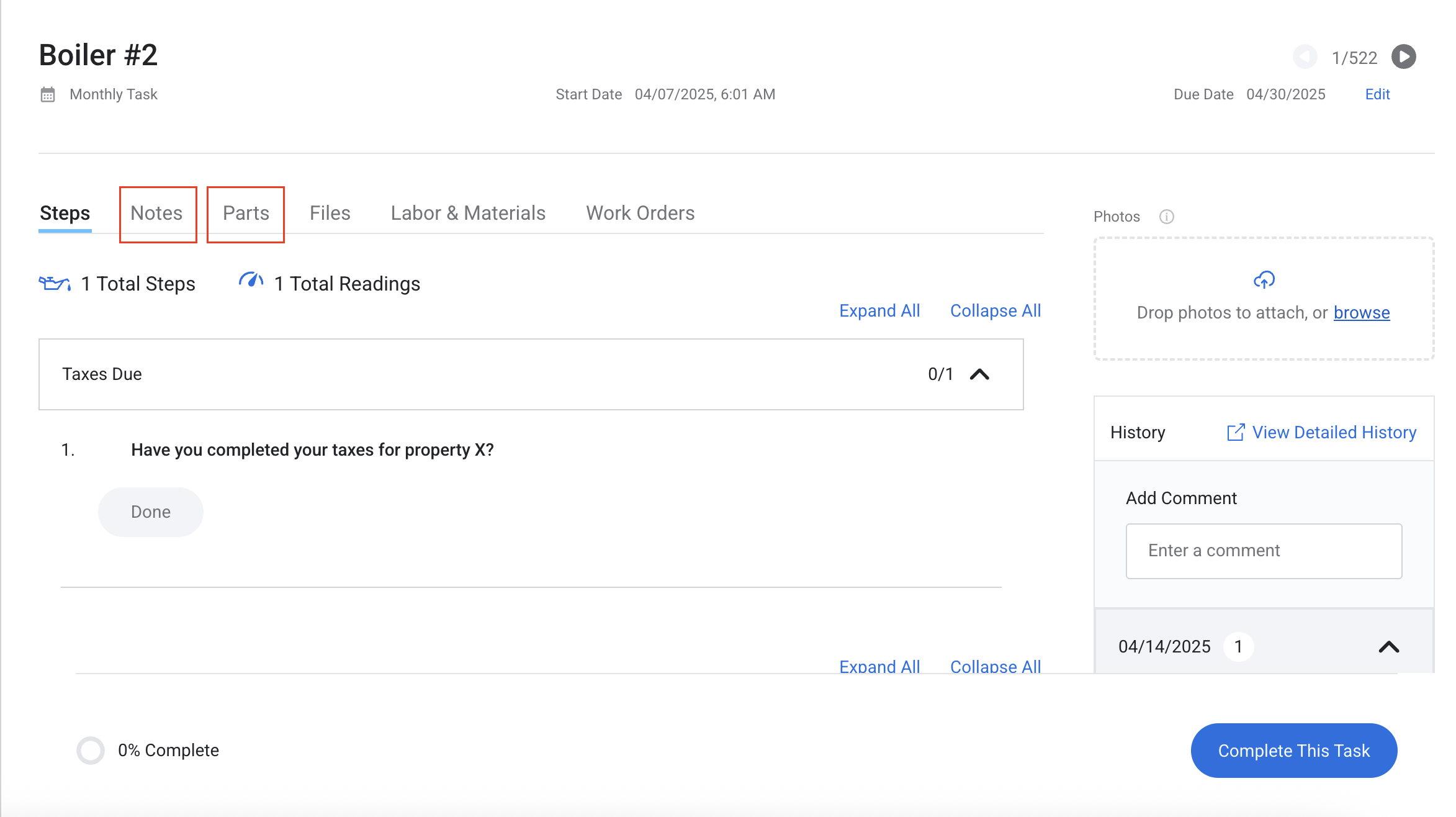The width and height of the screenshot is (1456, 817).
Task: Click the Total Readings gauge icon
Action: coord(251,281)
